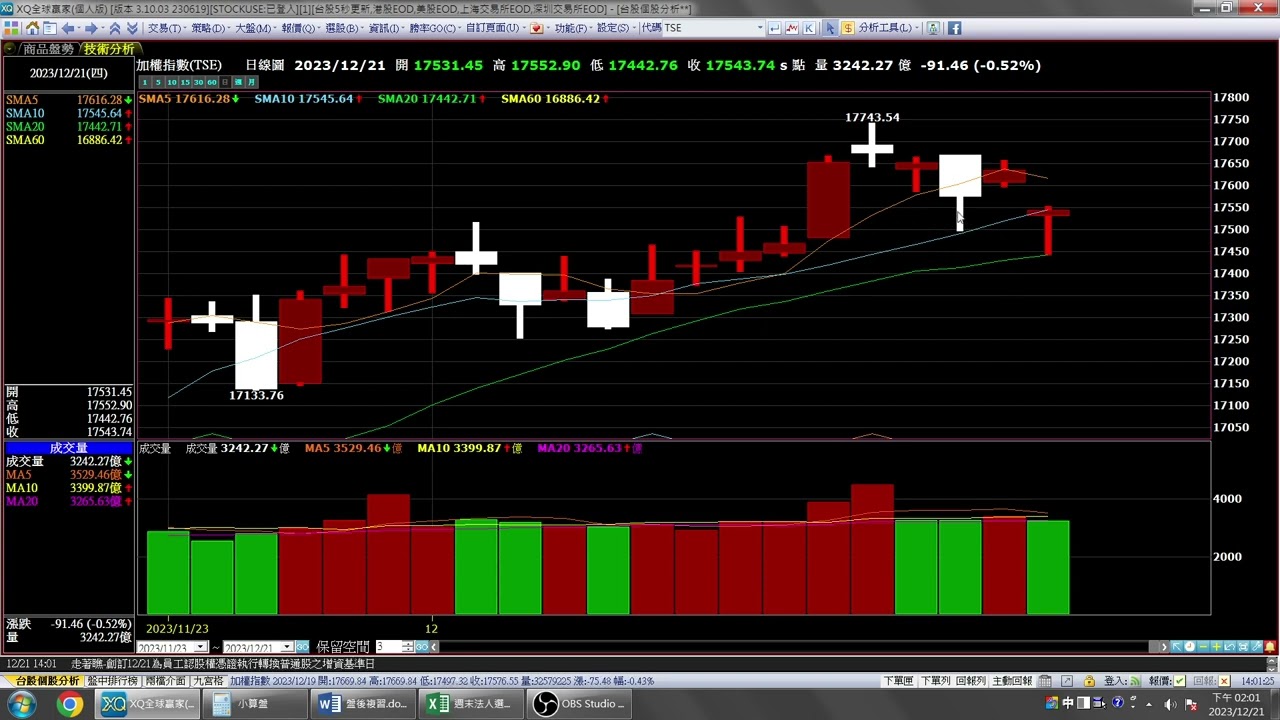Open the Facebook icon in toolbar
The height and width of the screenshot is (720, 1280).
(x=954, y=28)
